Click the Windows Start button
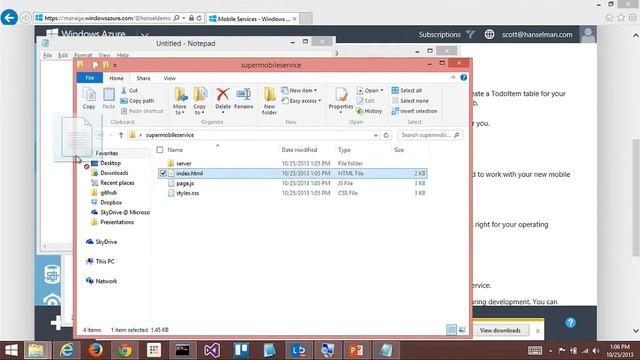Screen dimensions: 640x360 click(11, 350)
